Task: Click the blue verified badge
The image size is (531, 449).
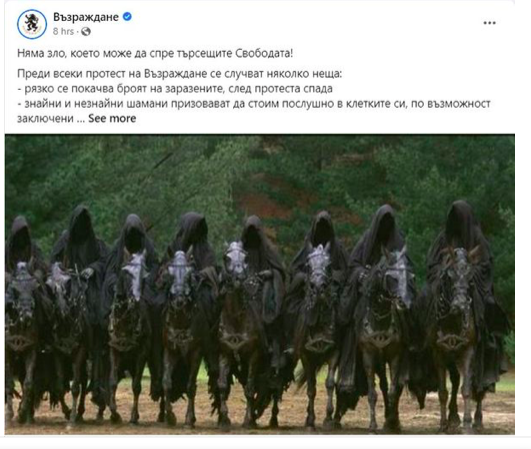Action: [127, 16]
